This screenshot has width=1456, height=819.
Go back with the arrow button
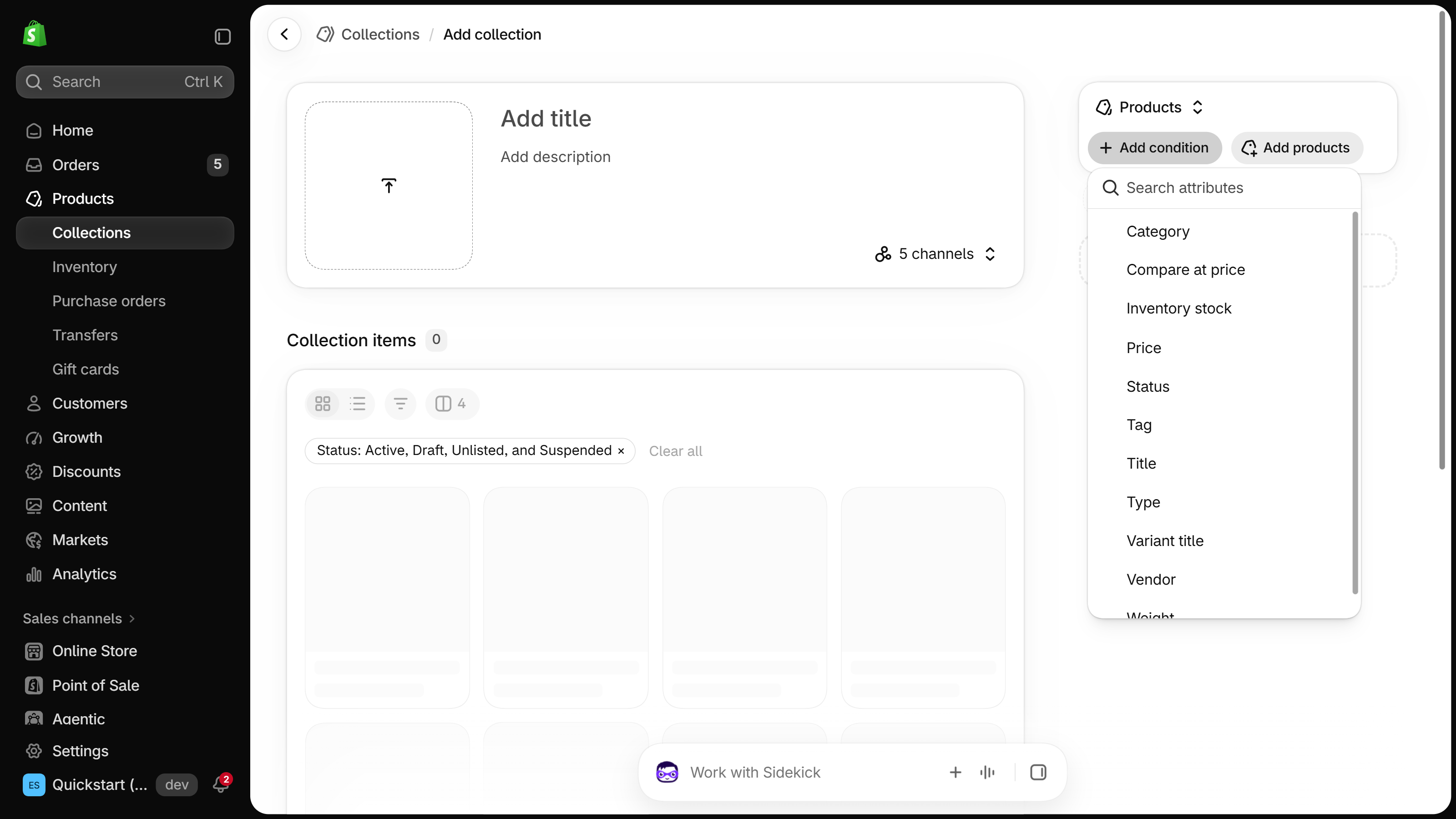(x=284, y=35)
